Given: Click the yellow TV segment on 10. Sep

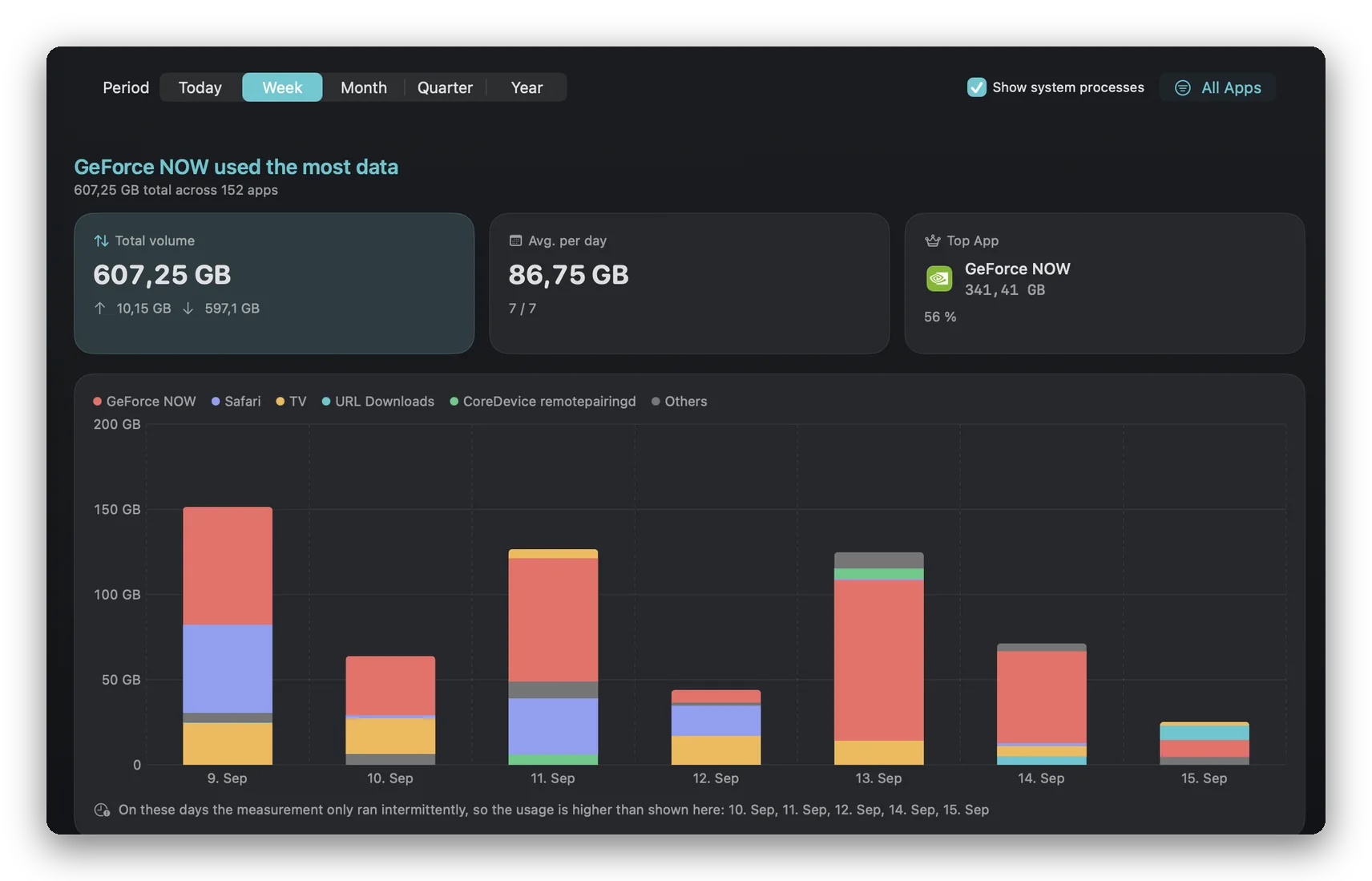Looking at the screenshot, I should point(390,736).
